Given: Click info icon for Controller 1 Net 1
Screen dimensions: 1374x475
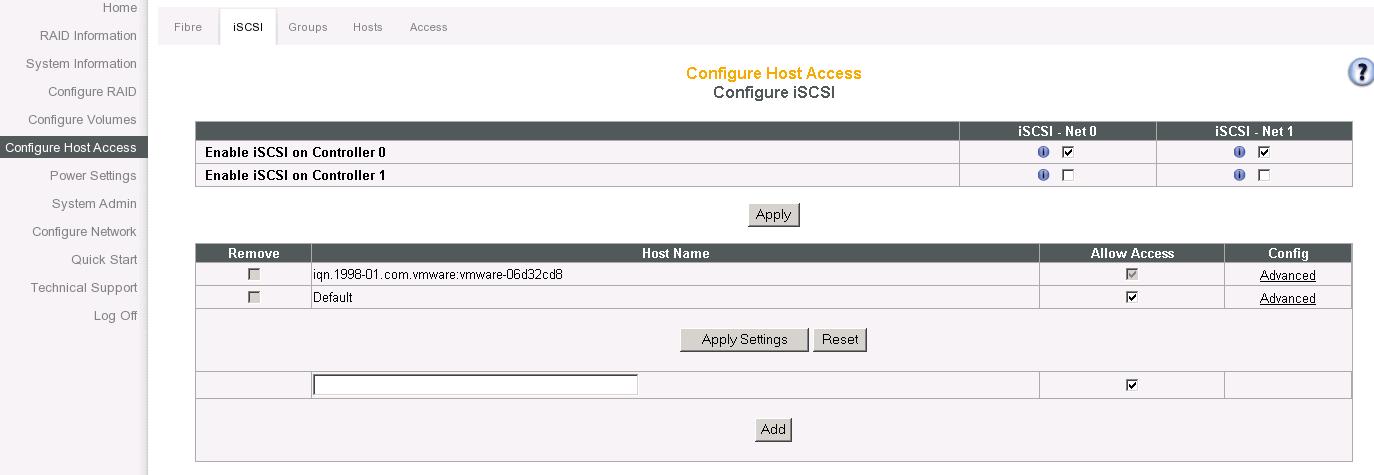Looking at the screenshot, I should [x=1239, y=175].
